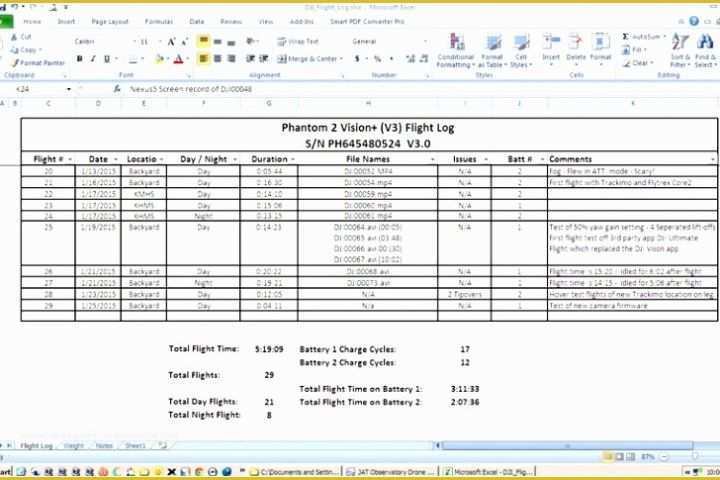Open the Home ribbon tab
This screenshot has height=480, width=720.
pyautogui.click(x=32, y=22)
